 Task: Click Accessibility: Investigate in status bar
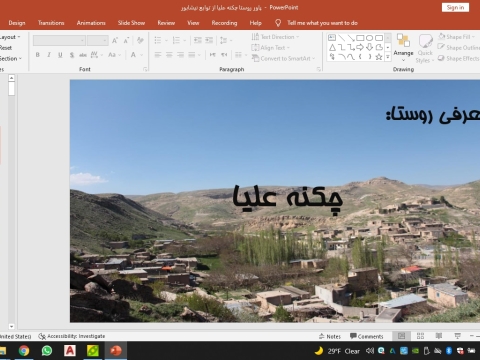click(x=72, y=336)
